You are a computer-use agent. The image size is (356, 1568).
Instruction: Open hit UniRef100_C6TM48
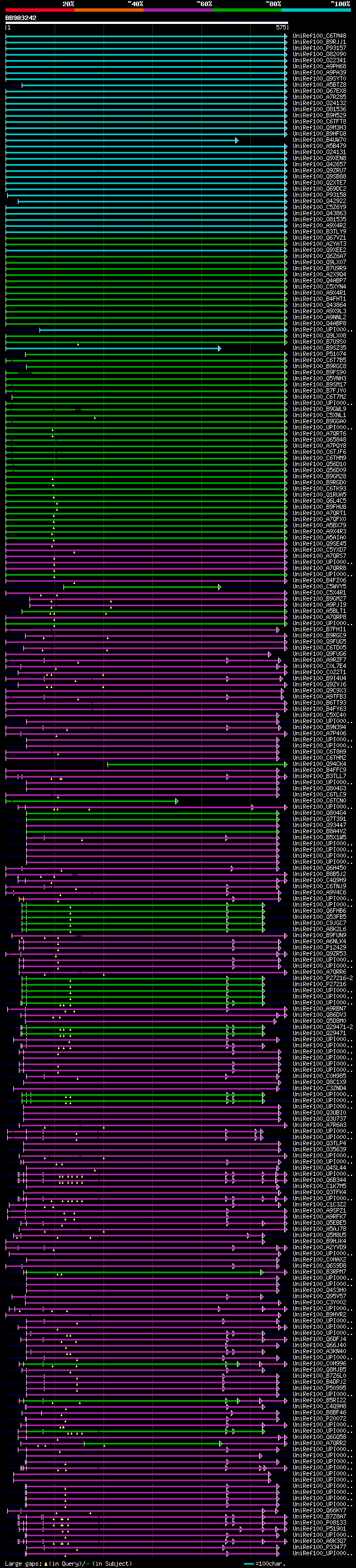coord(319,36)
